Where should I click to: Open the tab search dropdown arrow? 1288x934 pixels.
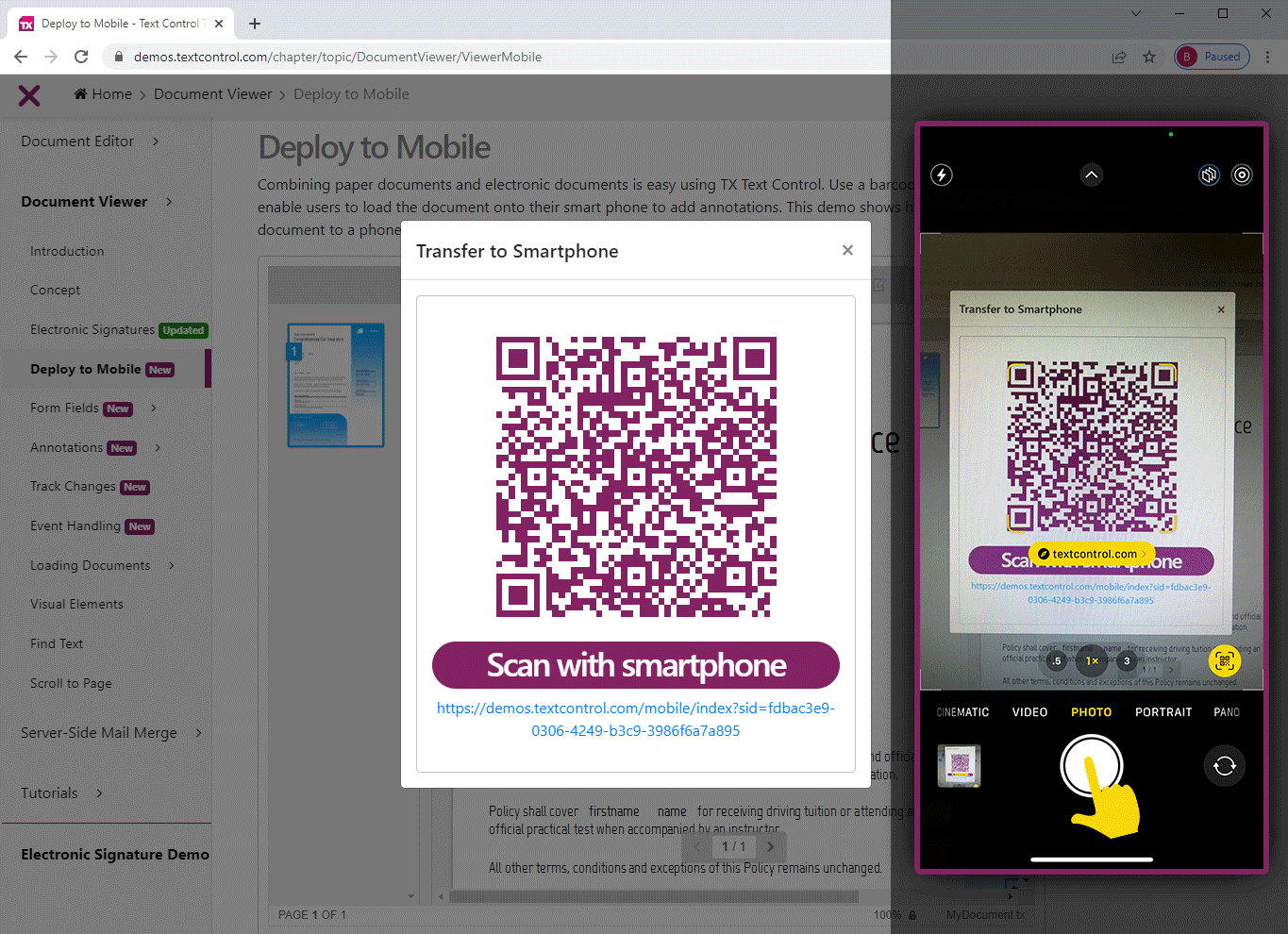[x=1136, y=13]
